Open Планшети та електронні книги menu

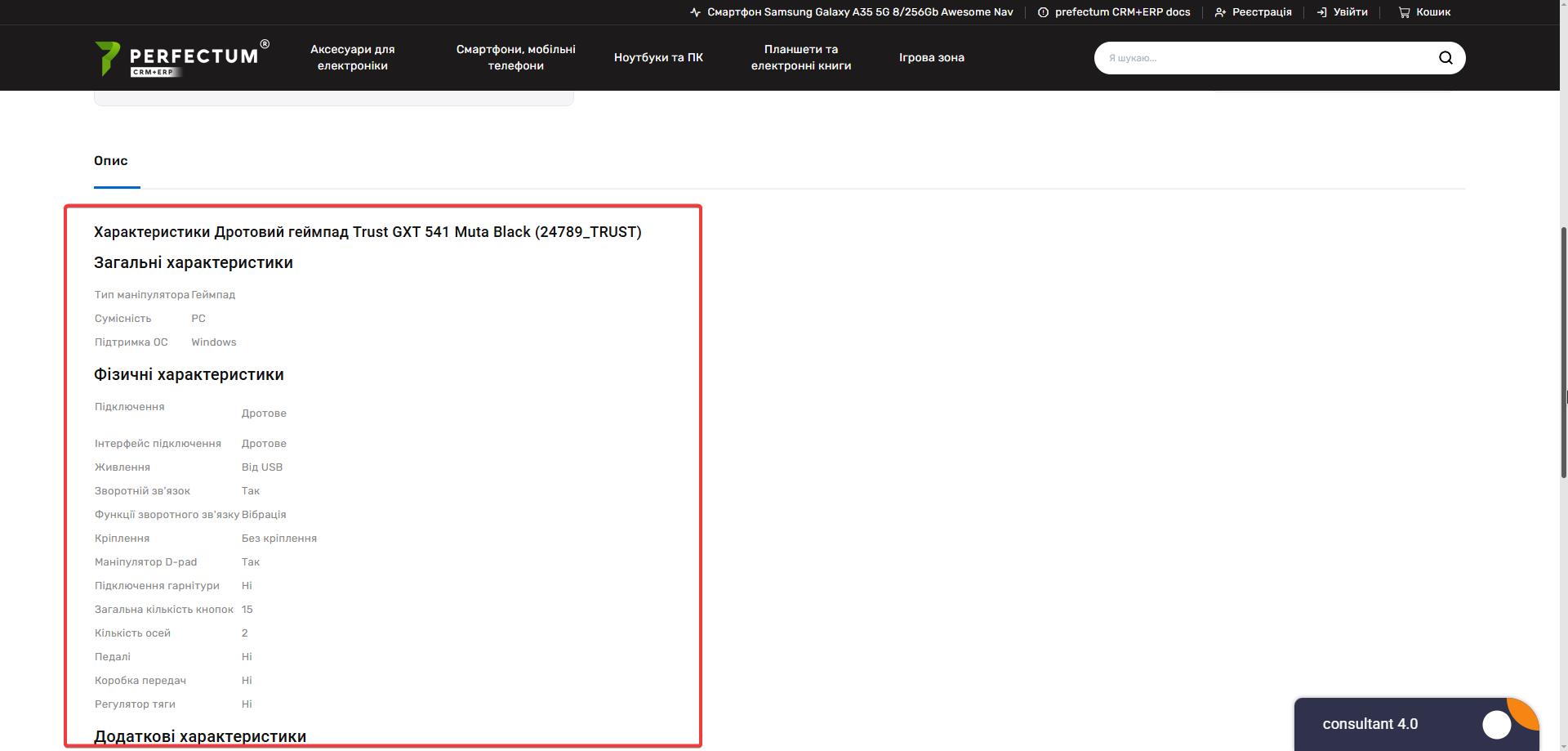[x=800, y=58]
